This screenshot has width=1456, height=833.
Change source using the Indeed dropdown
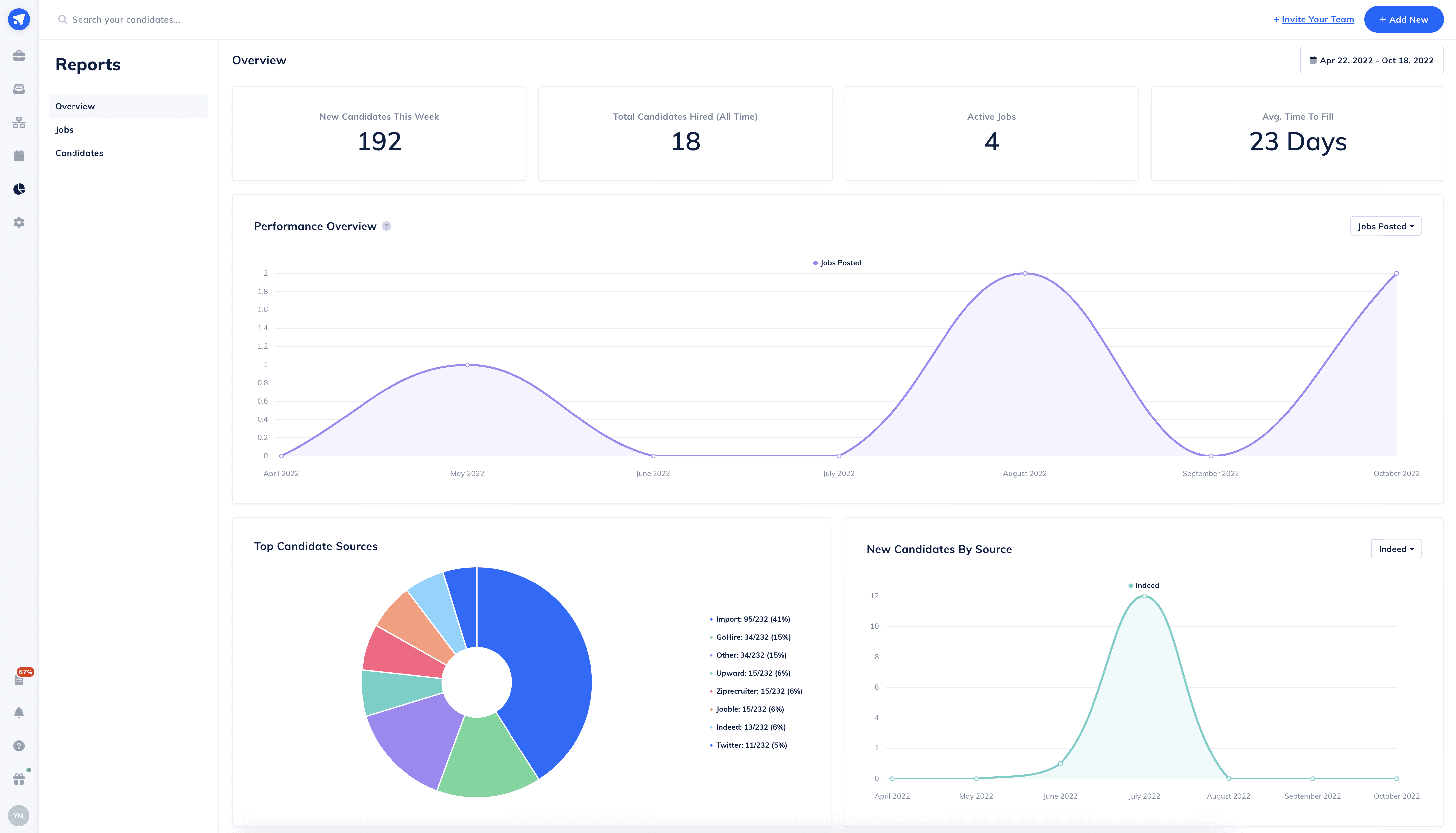pyautogui.click(x=1395, y=548)
